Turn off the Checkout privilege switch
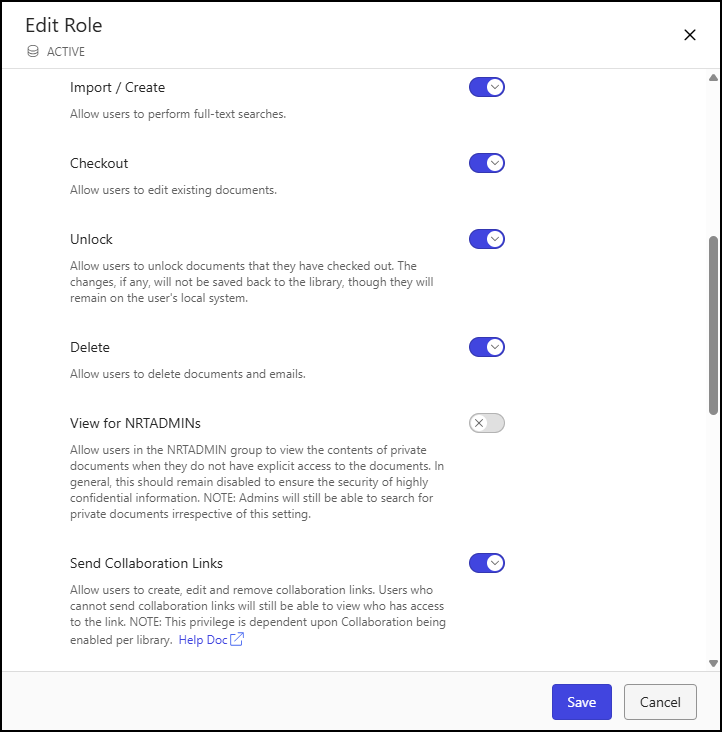Screen dimensions: 722x732 coord(487,163)
